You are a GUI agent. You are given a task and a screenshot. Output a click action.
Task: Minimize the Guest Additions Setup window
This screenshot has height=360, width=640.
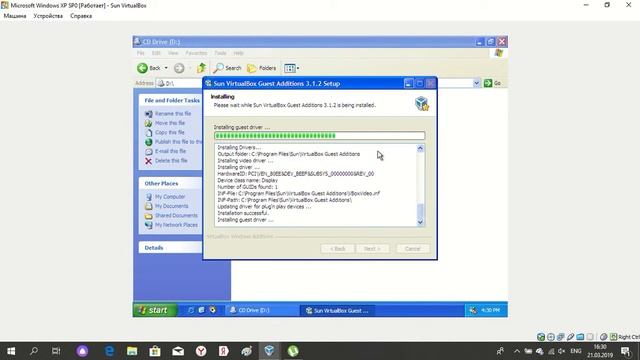408,84
